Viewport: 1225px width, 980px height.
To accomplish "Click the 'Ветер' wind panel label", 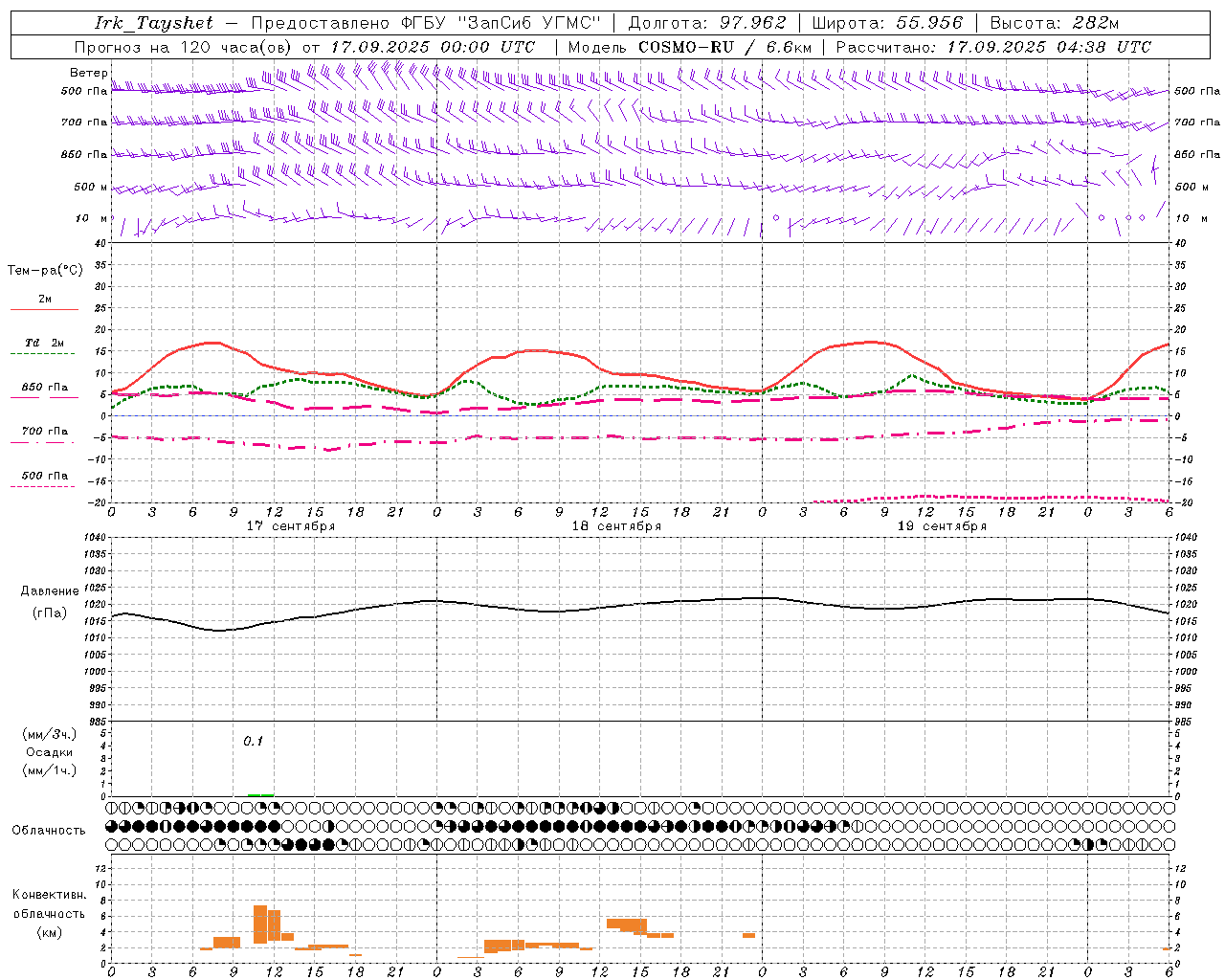I will point(89,73).
